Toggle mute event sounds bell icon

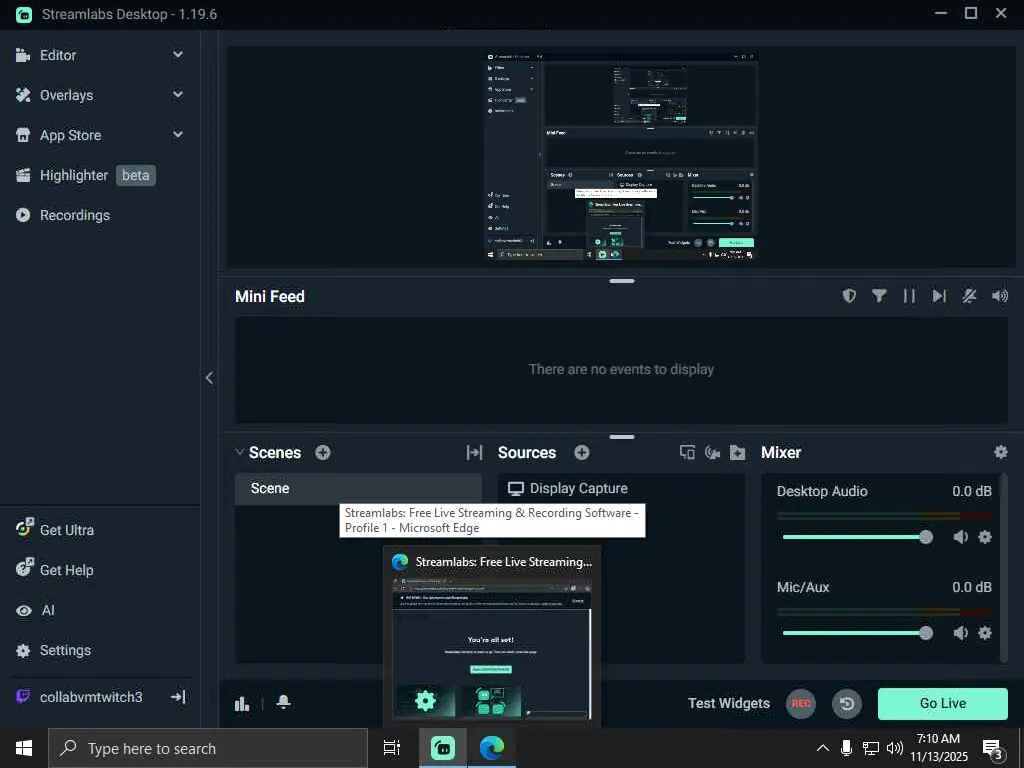coord(969,296)
